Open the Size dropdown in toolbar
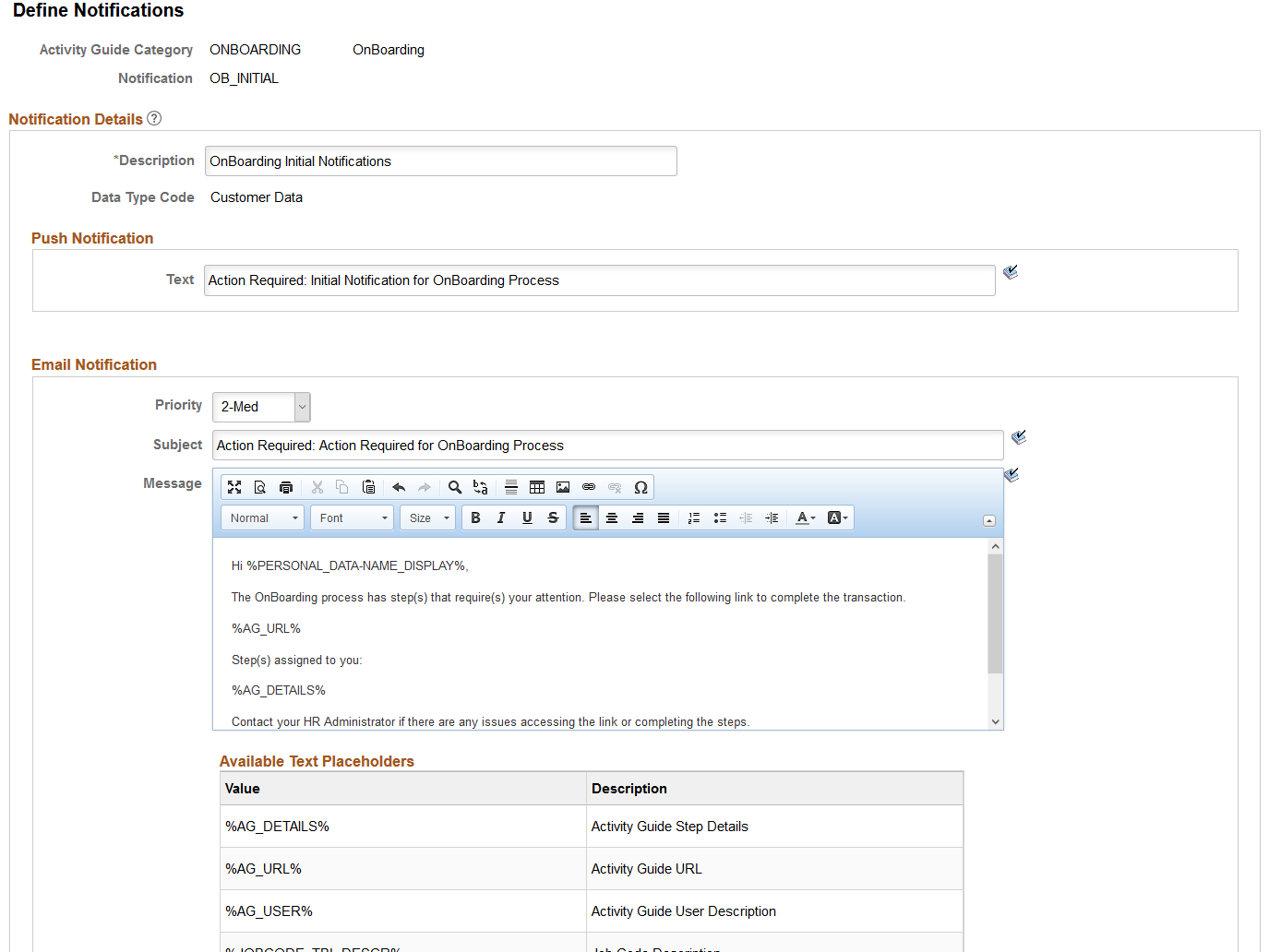This screenshot has height=952, width=1269. (428, 518)
